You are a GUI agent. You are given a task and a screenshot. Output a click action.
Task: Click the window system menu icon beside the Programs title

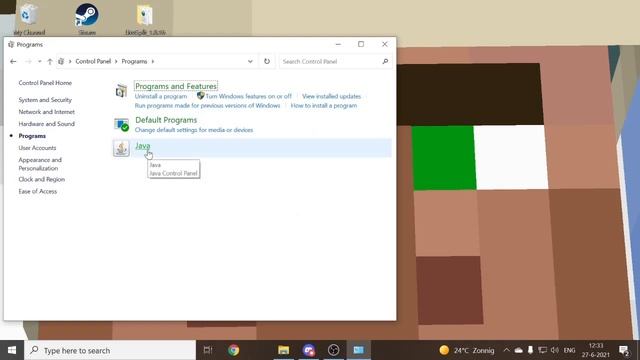11,44
